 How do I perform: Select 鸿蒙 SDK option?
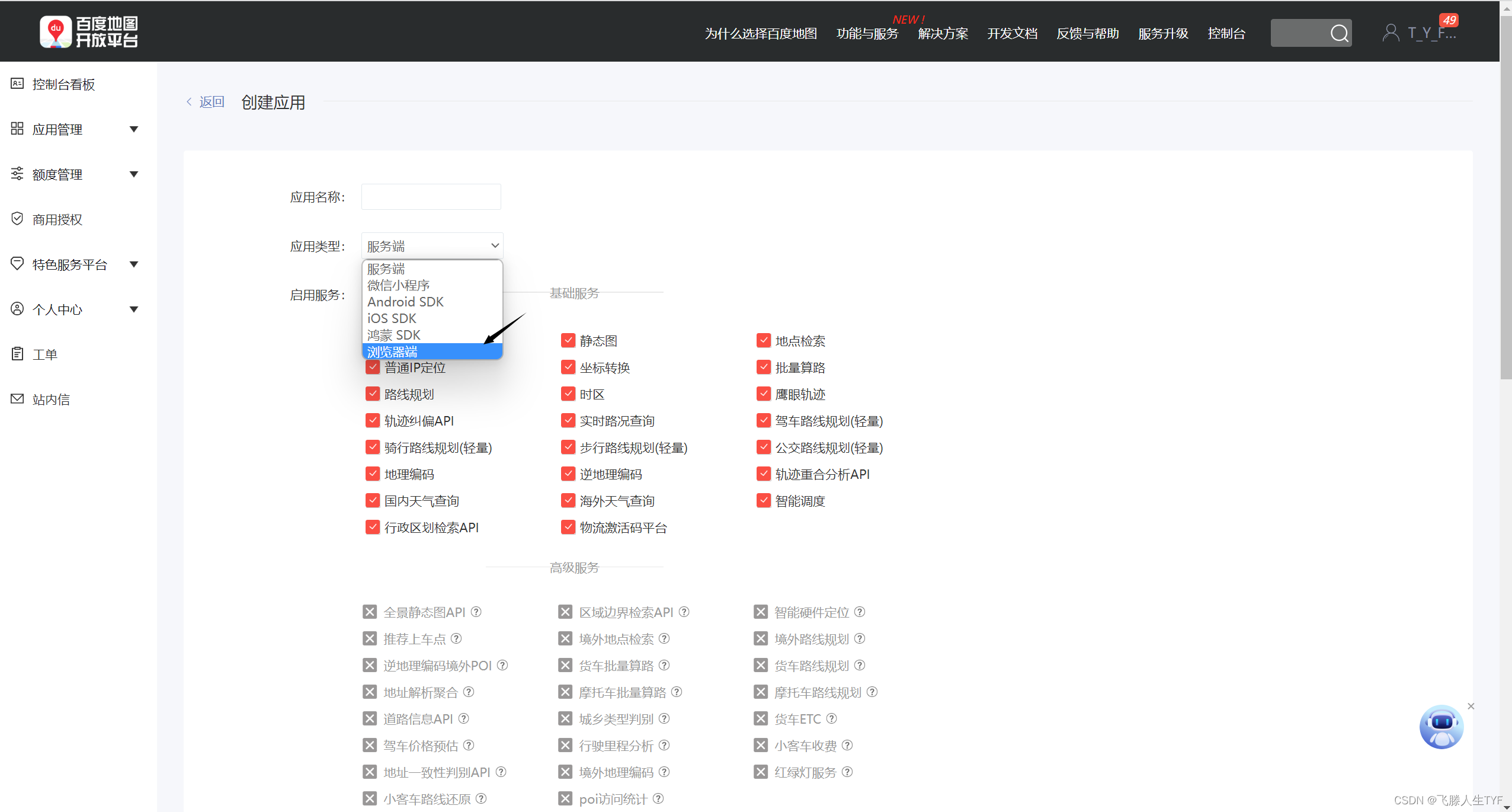432,335
